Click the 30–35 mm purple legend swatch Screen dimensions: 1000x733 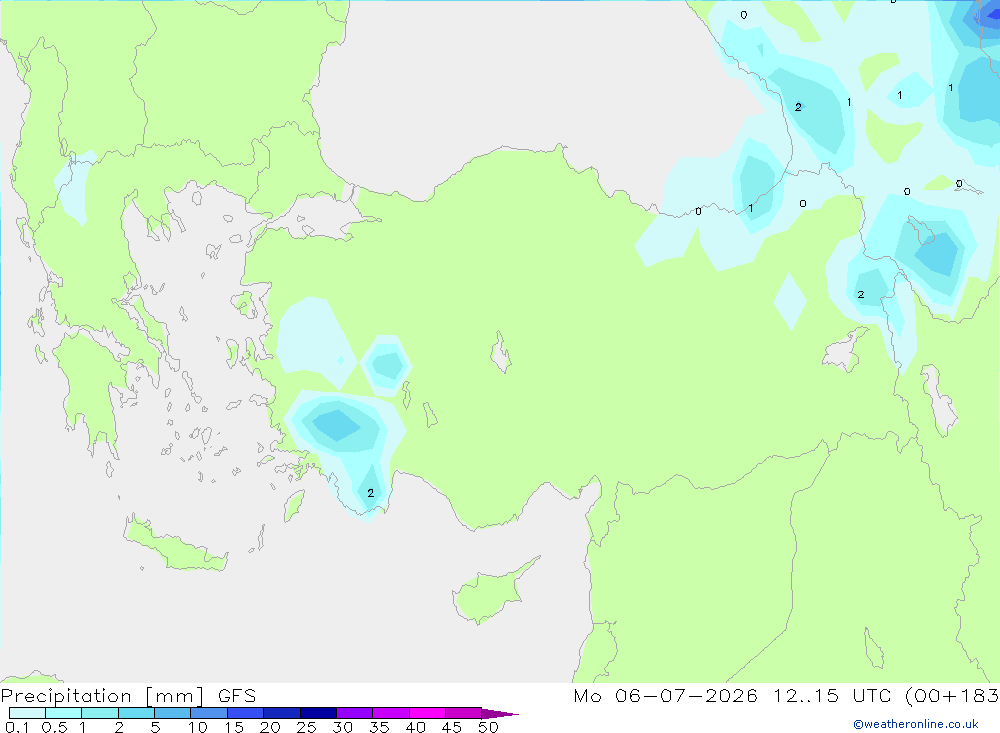355,713
